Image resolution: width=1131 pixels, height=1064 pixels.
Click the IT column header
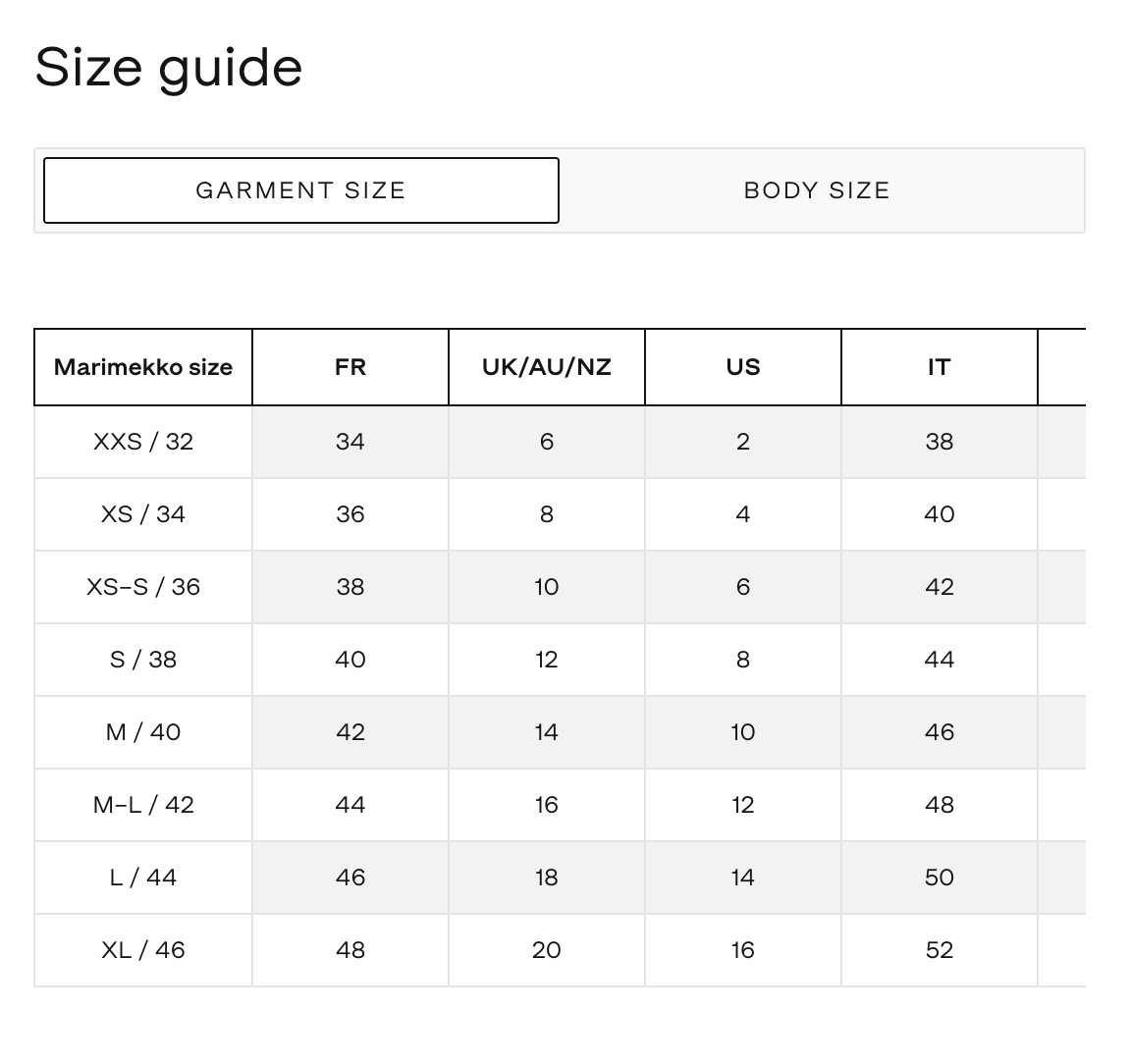(940, 367)
